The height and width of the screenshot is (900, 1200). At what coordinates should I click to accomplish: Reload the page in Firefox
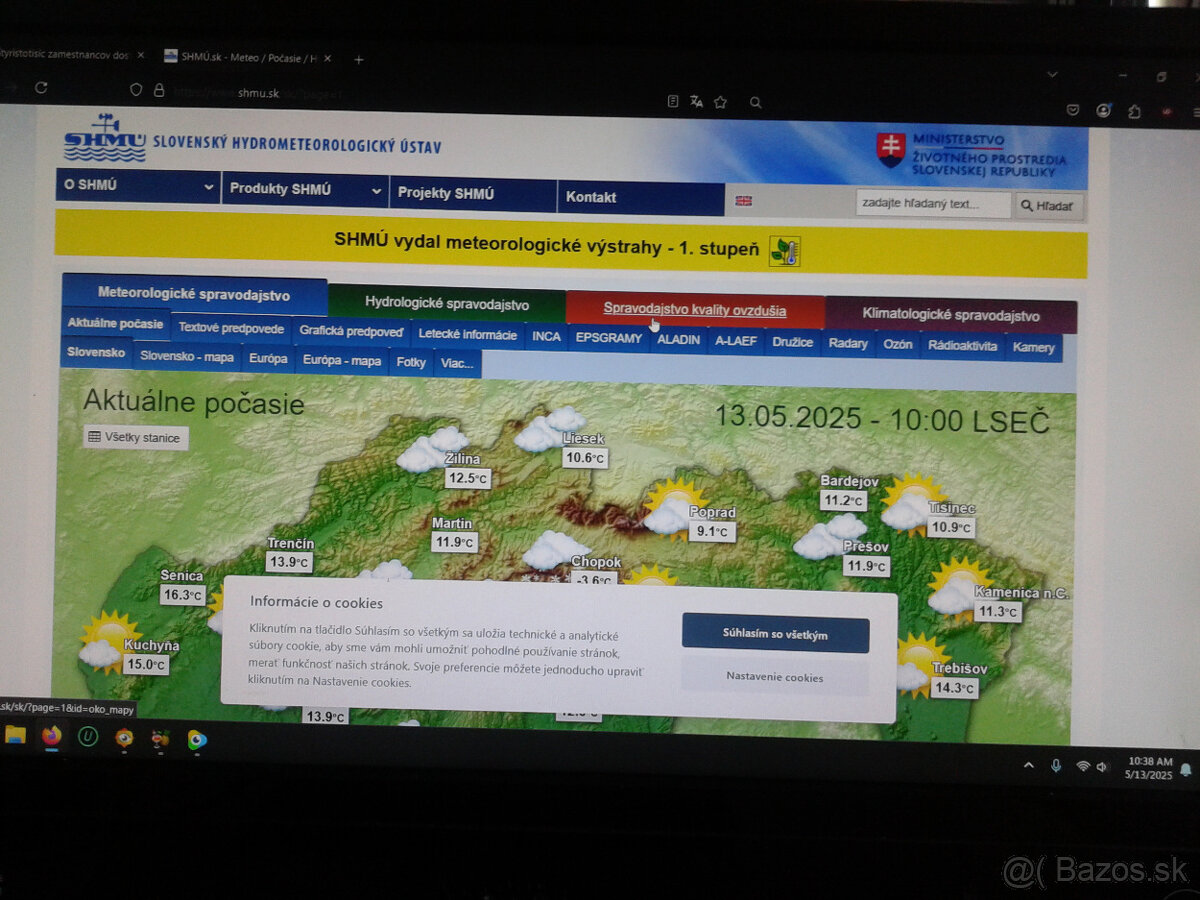(41, 88)
